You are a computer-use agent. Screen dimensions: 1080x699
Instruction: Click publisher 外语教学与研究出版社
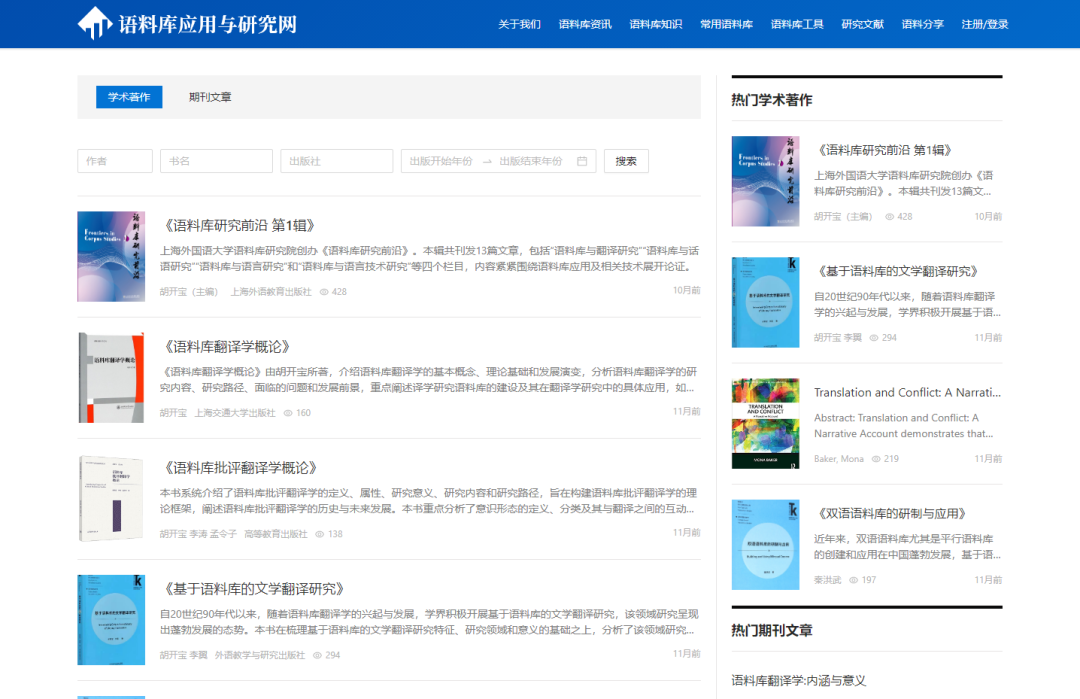coord(260,656)
